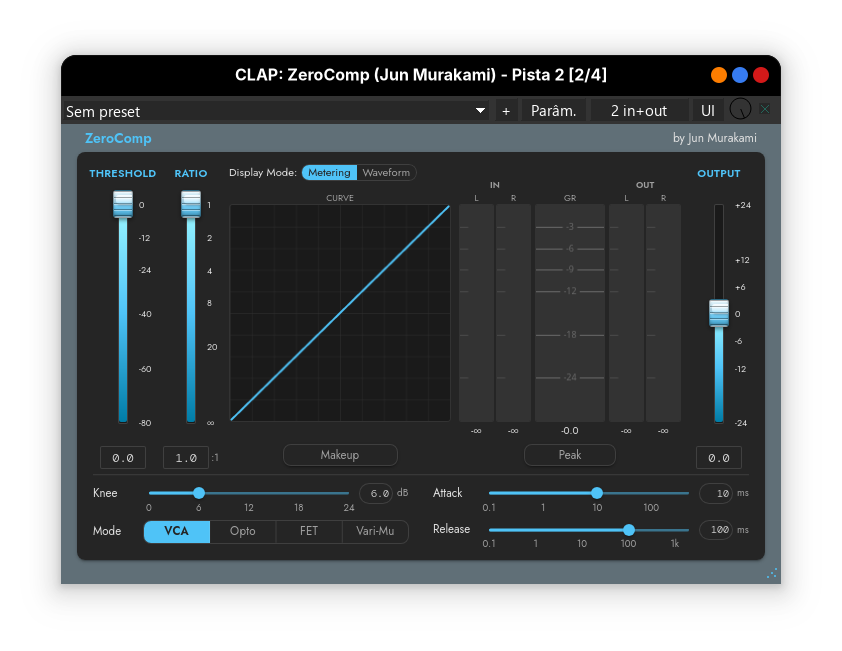Screen dimensions: 842x651
Task: Select Vari-Mu compressor mode
Action: pyautogui.click(x=375, y=531)
